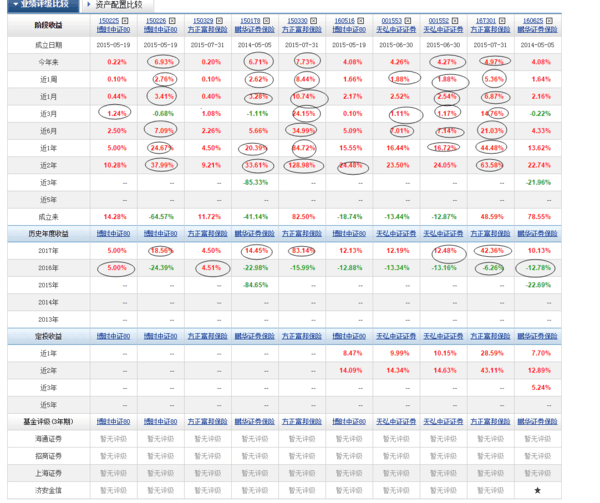The width and height of the screenshot is (600, 503).
Task: Click the 今年来 row label
Action: click(x=49, y=62)
